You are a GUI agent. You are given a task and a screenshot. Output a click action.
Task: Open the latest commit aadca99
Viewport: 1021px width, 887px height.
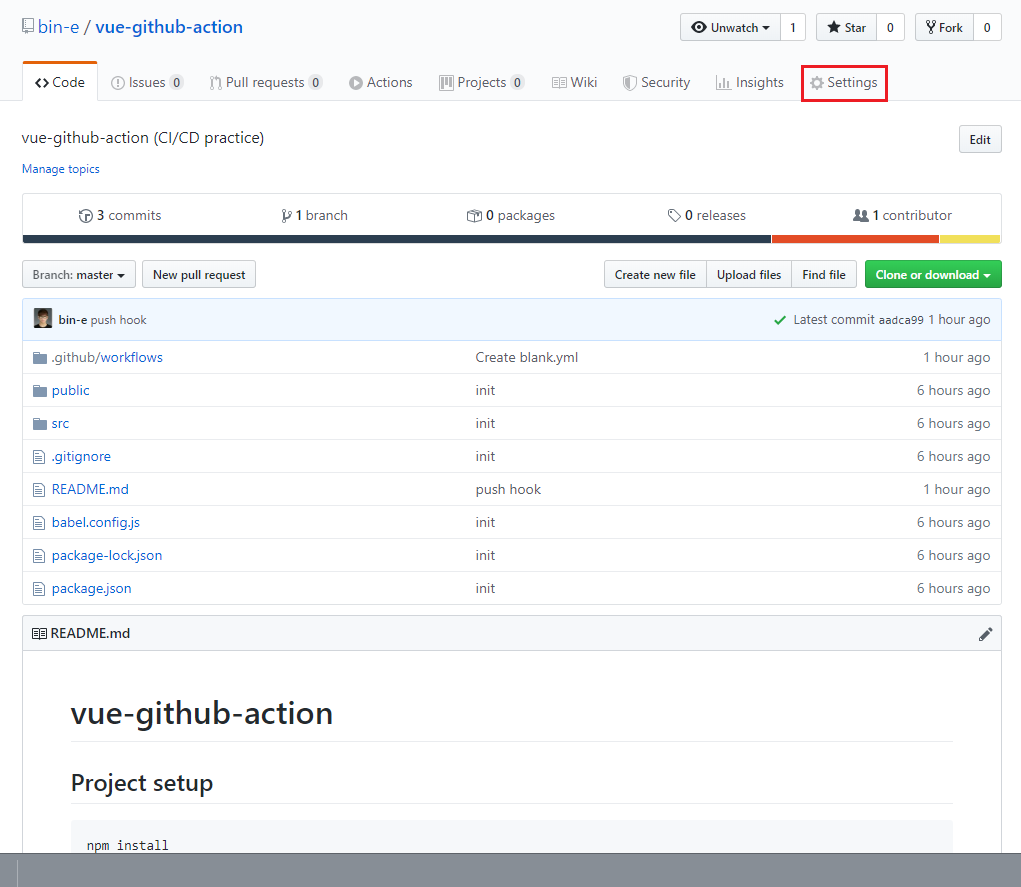point(901,320)
